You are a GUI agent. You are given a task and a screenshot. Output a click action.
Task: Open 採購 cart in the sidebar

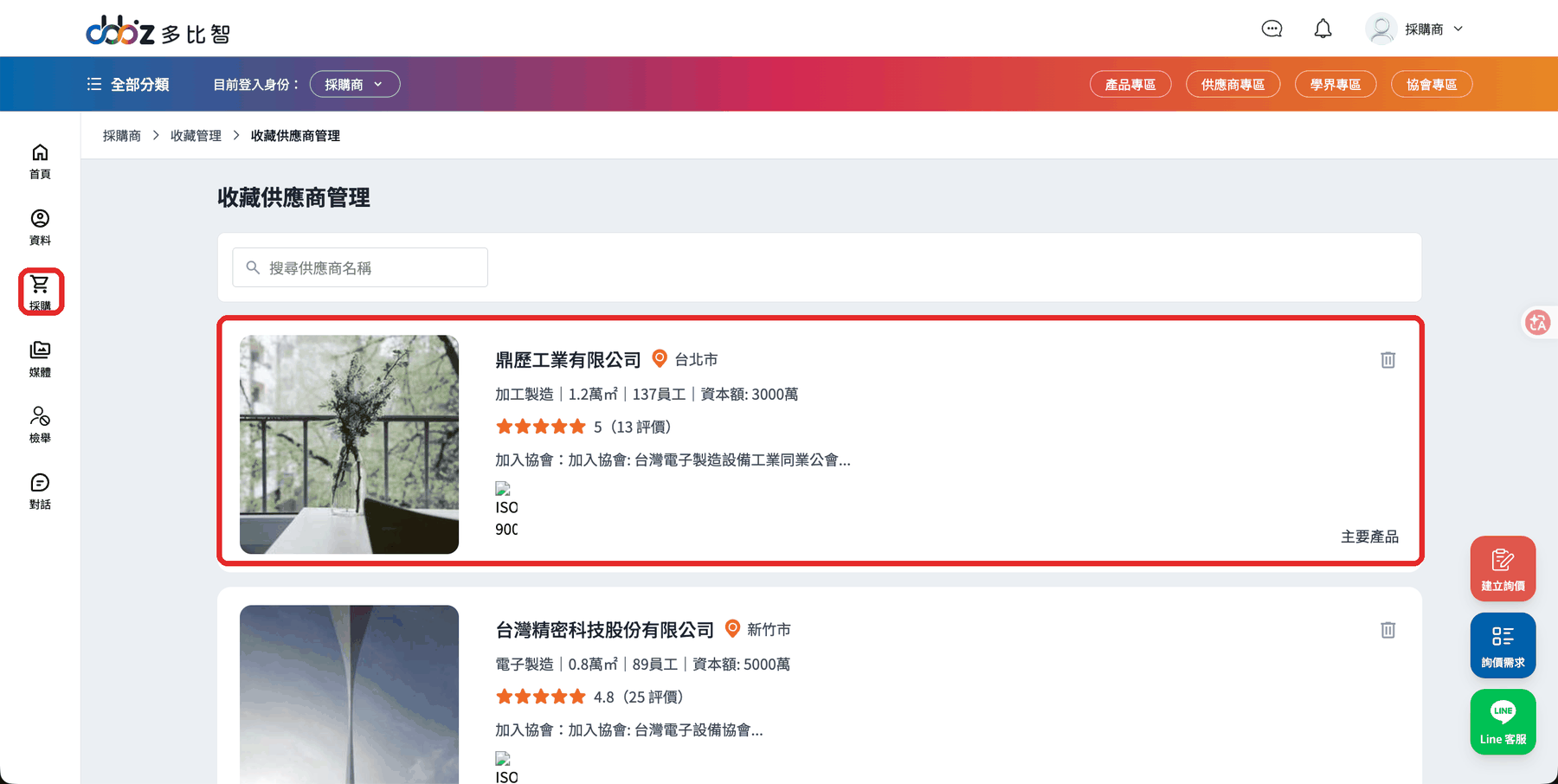pyautogui.click(x=40, y=292)
